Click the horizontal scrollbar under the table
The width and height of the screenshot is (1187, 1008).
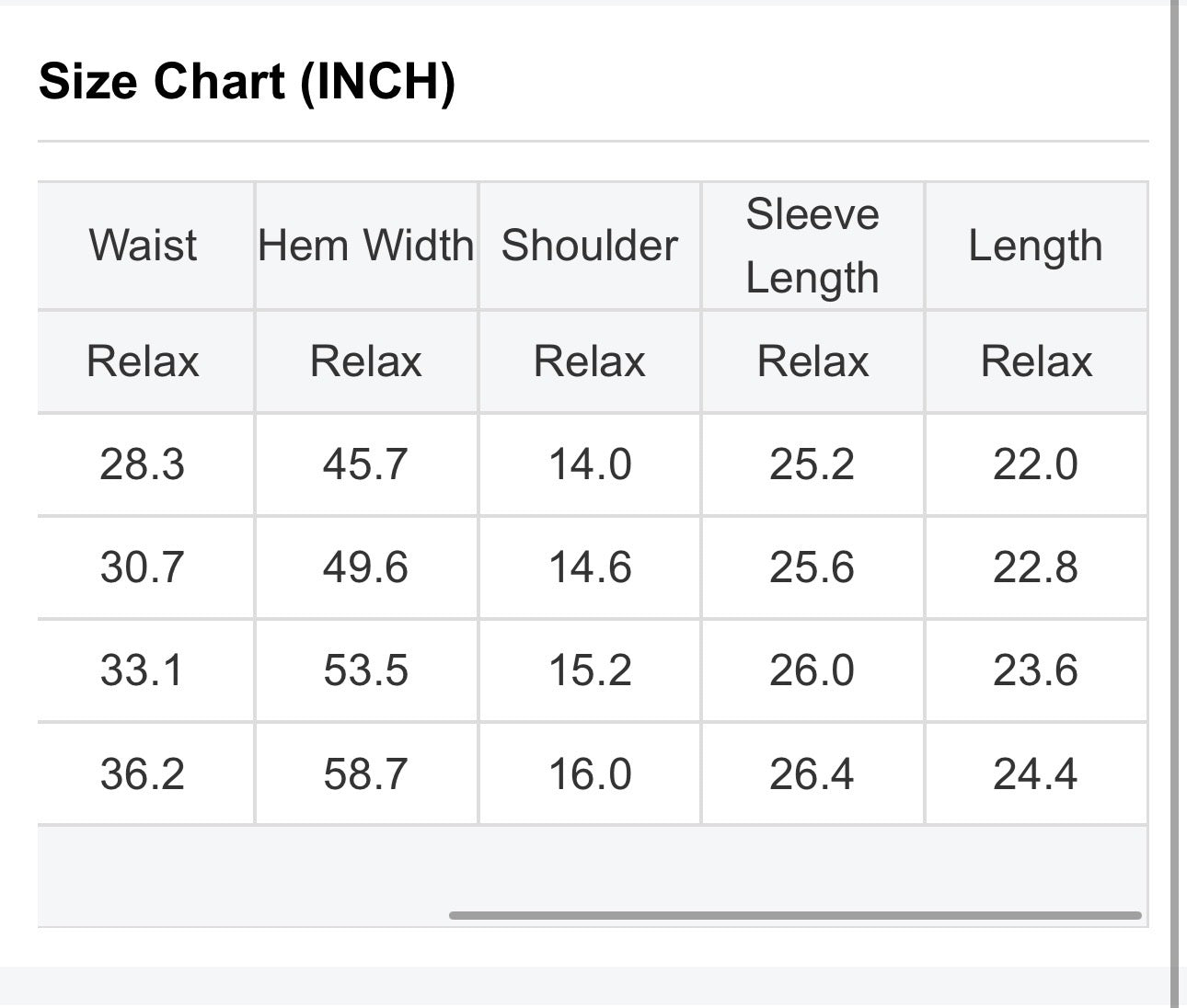795,915
